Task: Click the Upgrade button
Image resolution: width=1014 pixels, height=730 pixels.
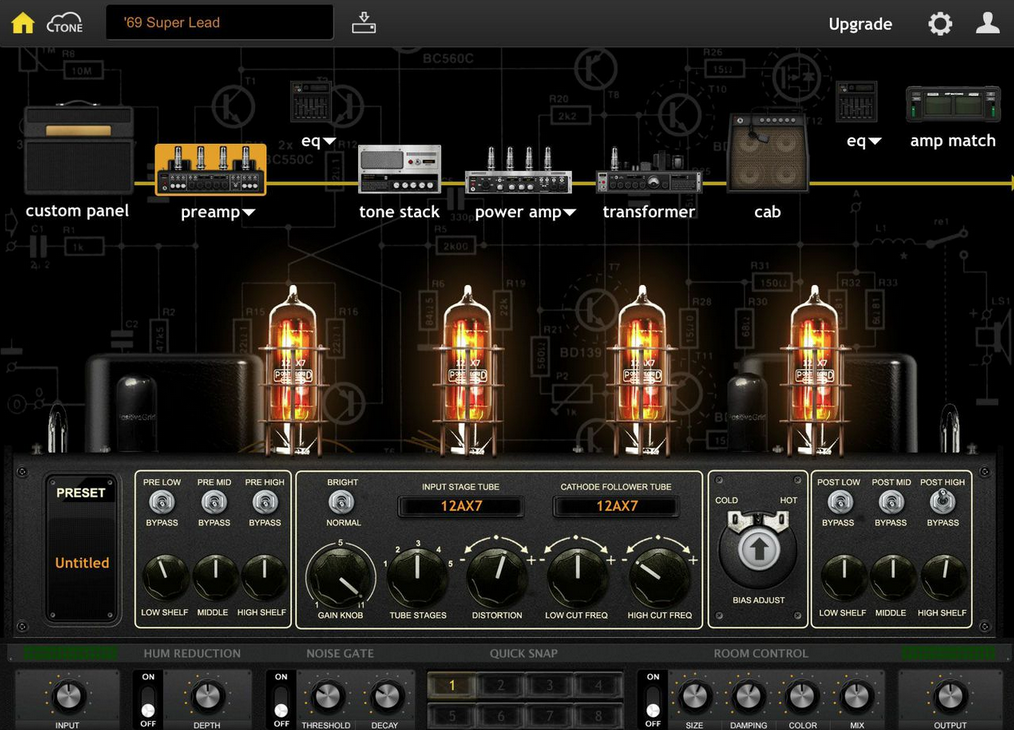Action: pos(860,24)
